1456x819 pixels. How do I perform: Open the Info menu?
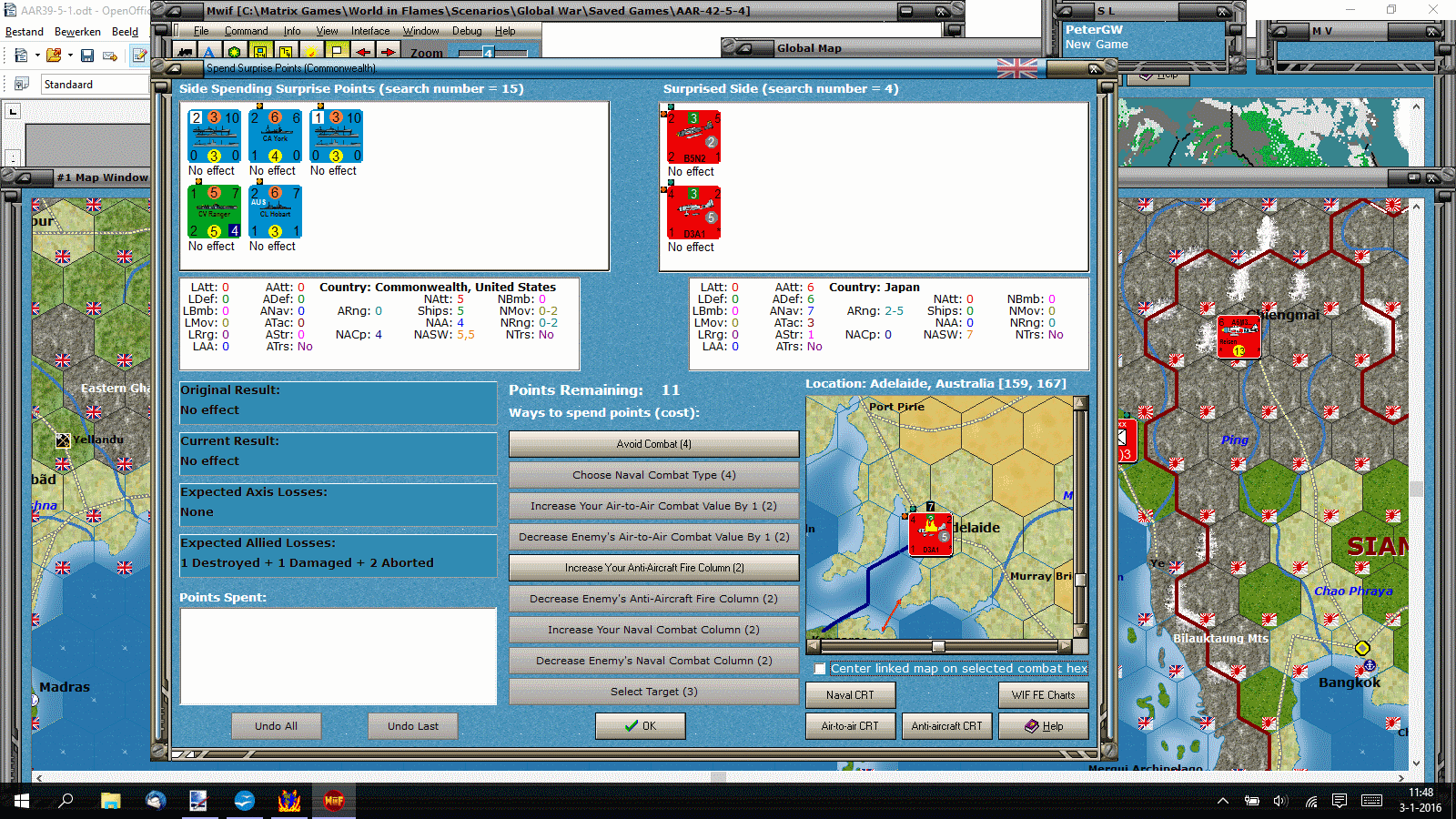coord(292,31)
